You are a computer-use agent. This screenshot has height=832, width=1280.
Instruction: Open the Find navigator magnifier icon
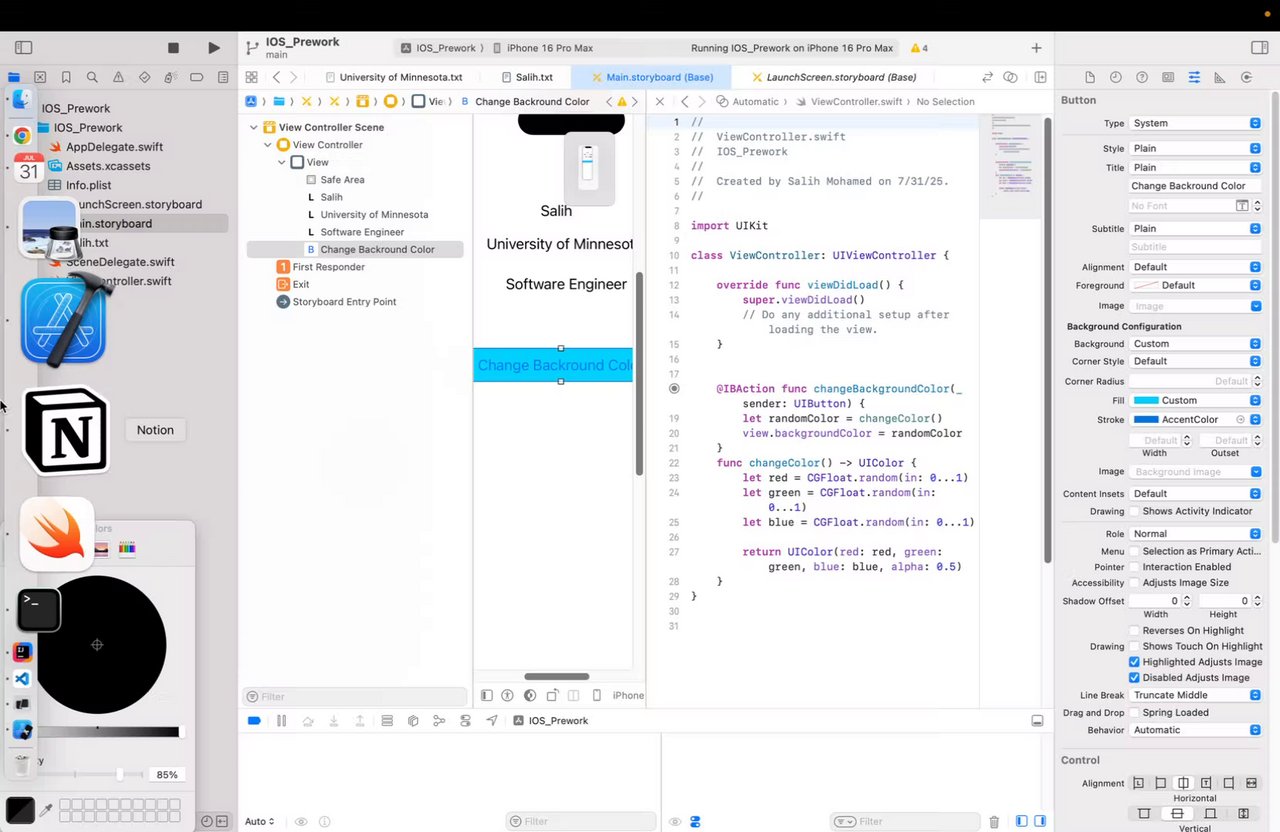tap(92, 77)
